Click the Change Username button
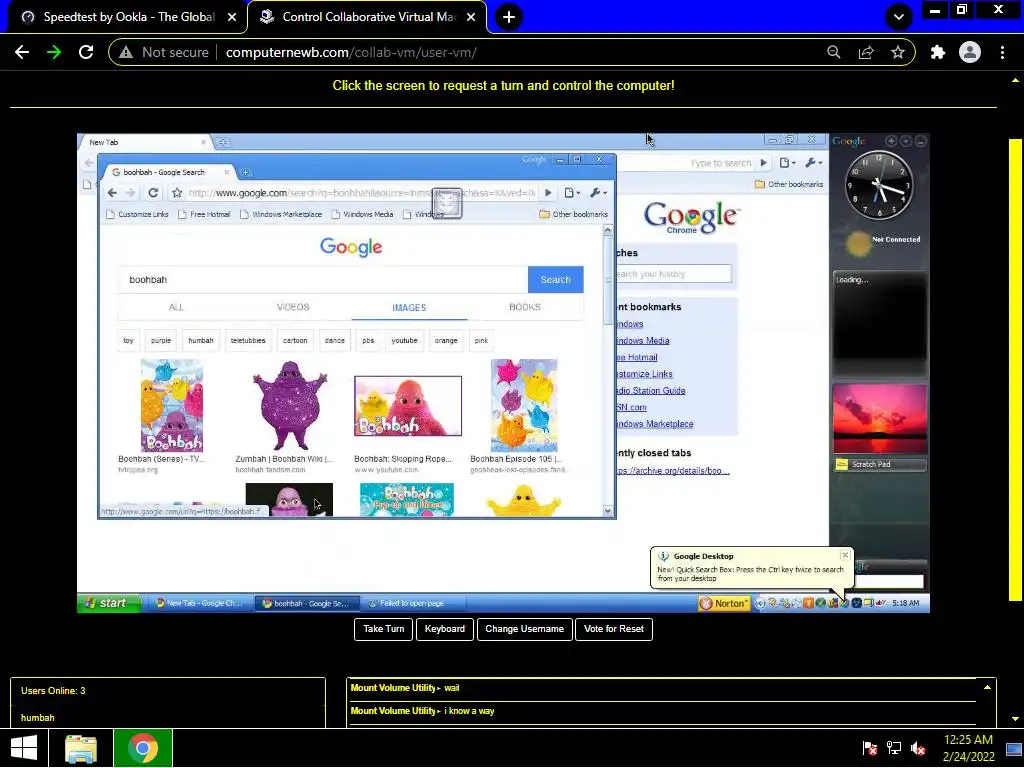 [524, 629]
